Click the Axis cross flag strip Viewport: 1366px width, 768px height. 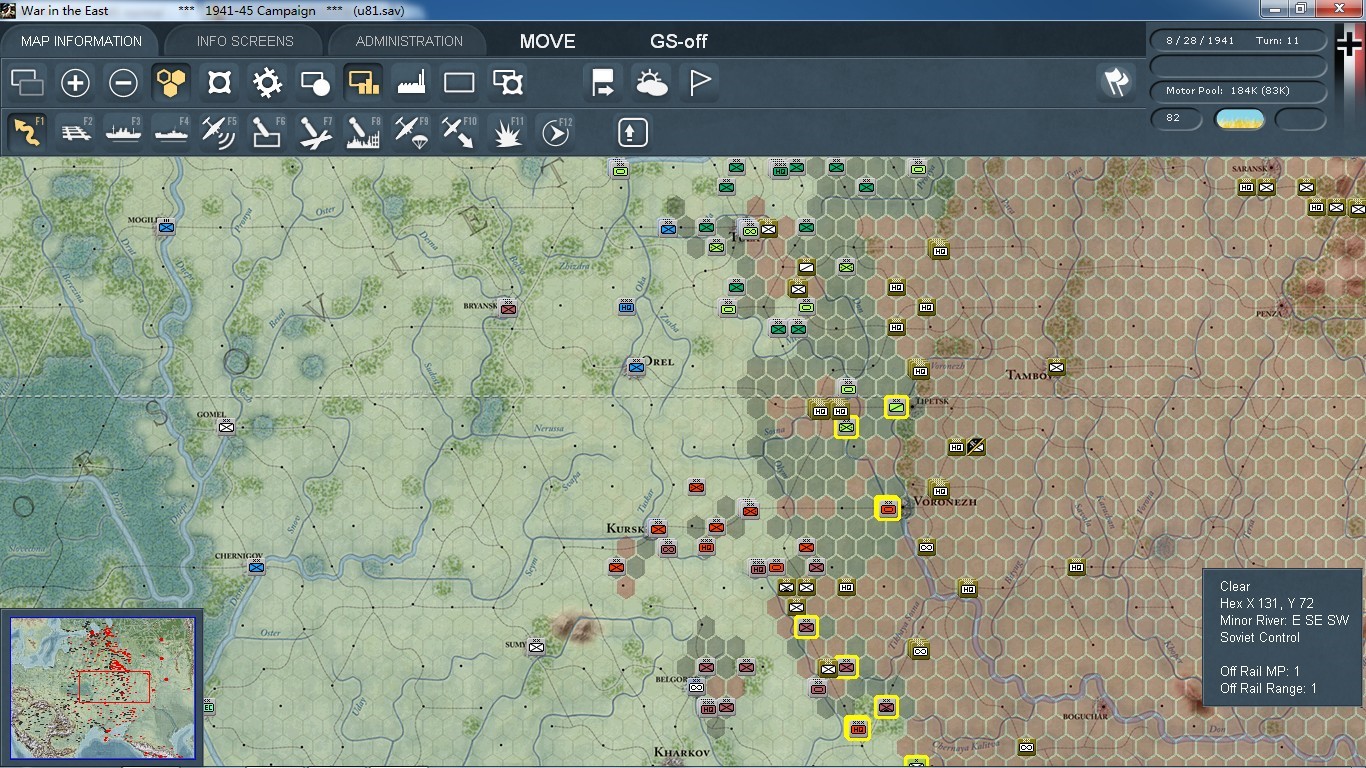(1349, 90)
